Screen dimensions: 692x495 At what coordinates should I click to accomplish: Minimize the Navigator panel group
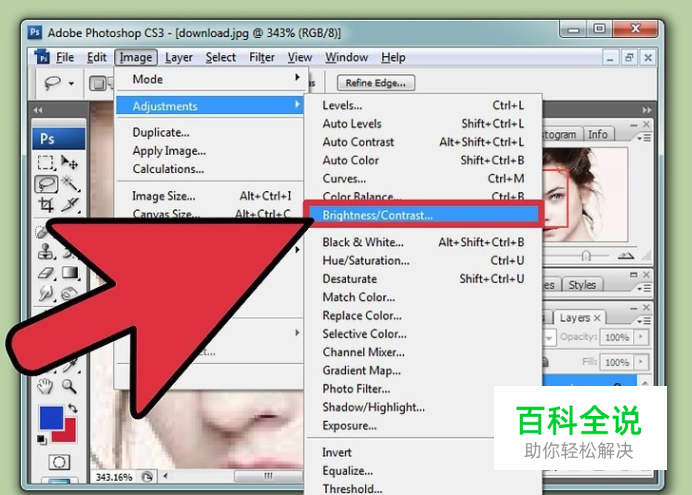[633, 125]
